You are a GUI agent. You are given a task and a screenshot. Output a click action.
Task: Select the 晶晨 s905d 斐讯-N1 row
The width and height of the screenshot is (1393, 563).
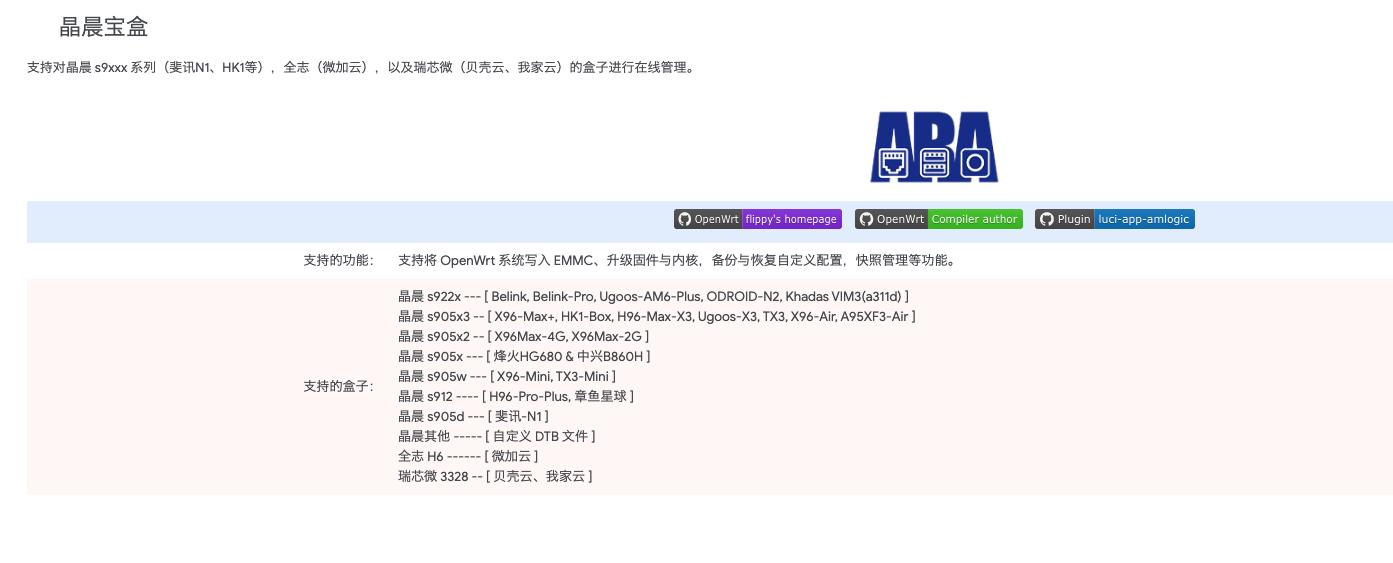click(x=473, y=416)
